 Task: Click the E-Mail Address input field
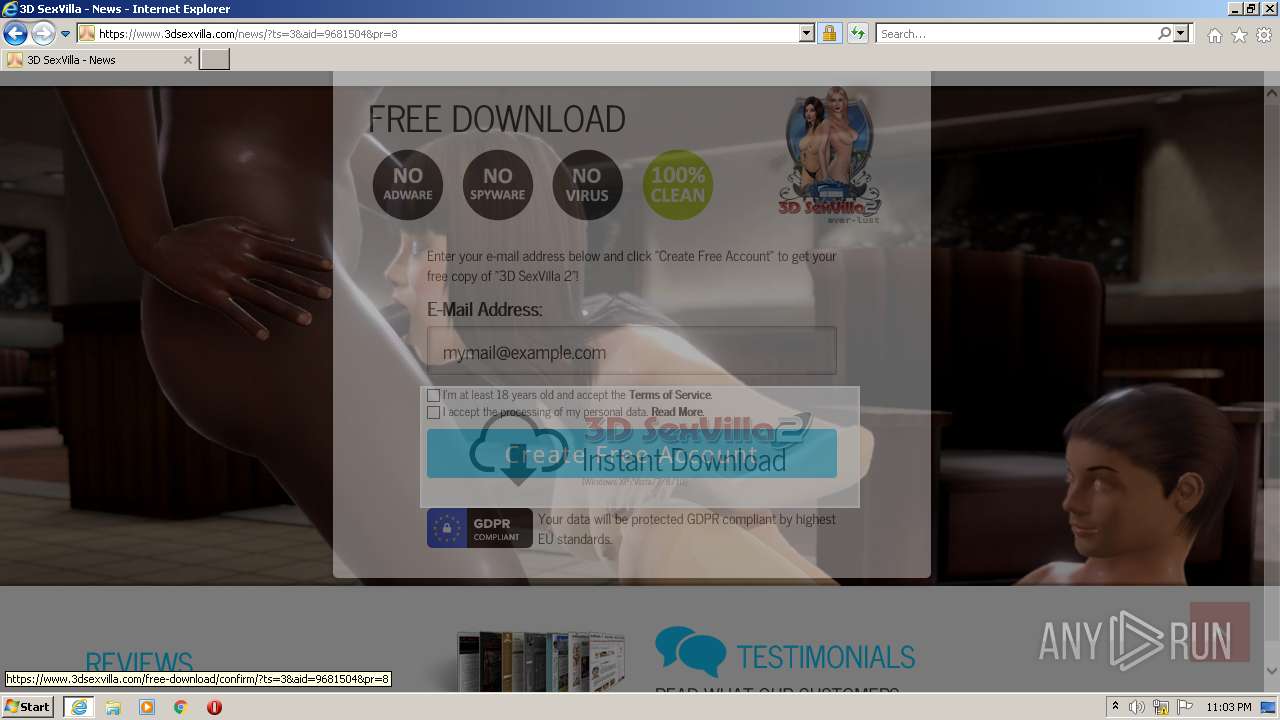coord(631,352)
